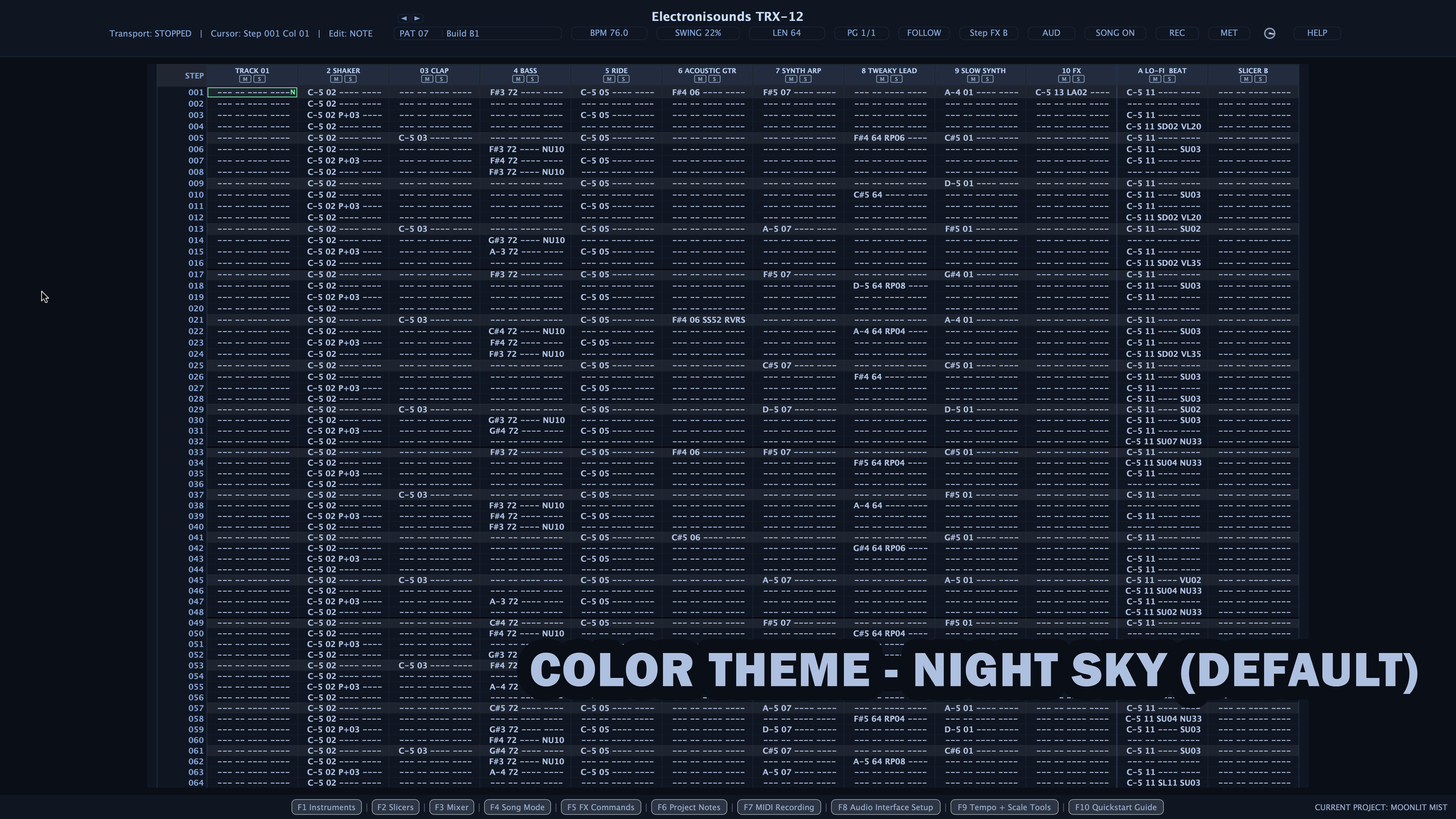Toggle SONG ON mode
The image size is (1456, 819).
[1115, 33]
